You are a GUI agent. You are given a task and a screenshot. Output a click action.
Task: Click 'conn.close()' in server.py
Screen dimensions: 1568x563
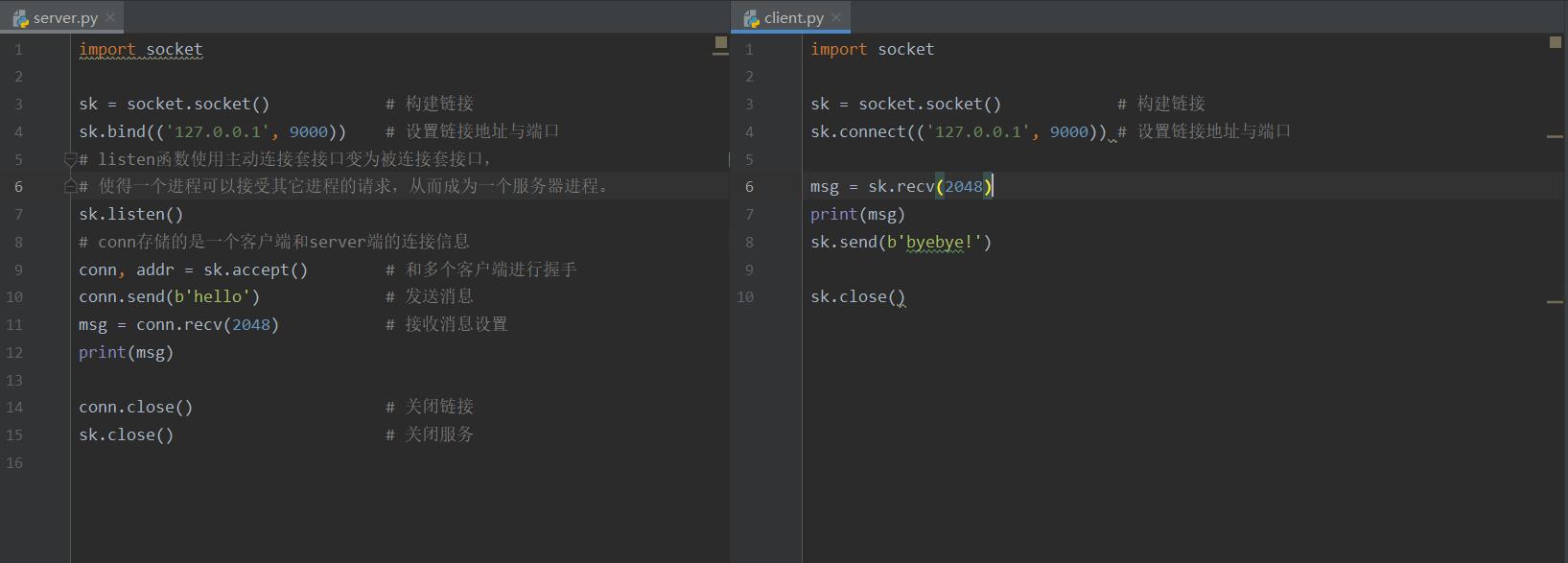[x=136, y=407]
